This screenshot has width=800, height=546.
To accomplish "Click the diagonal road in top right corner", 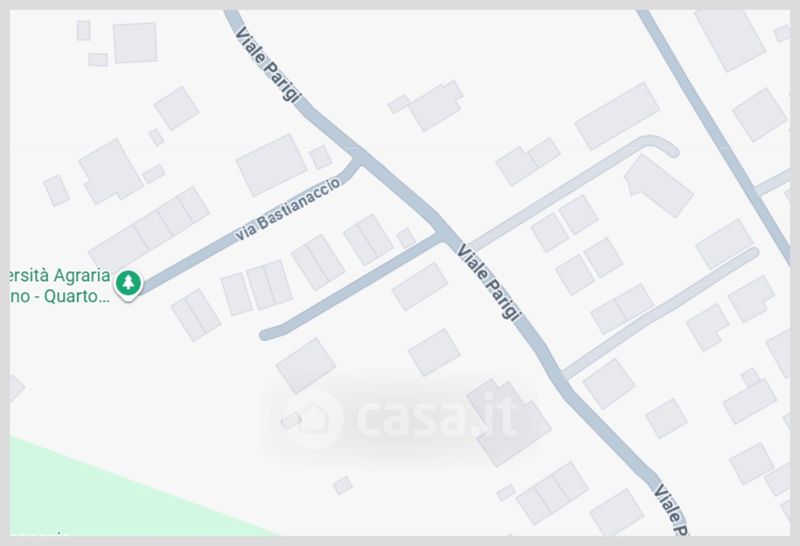I will [713, 134].
